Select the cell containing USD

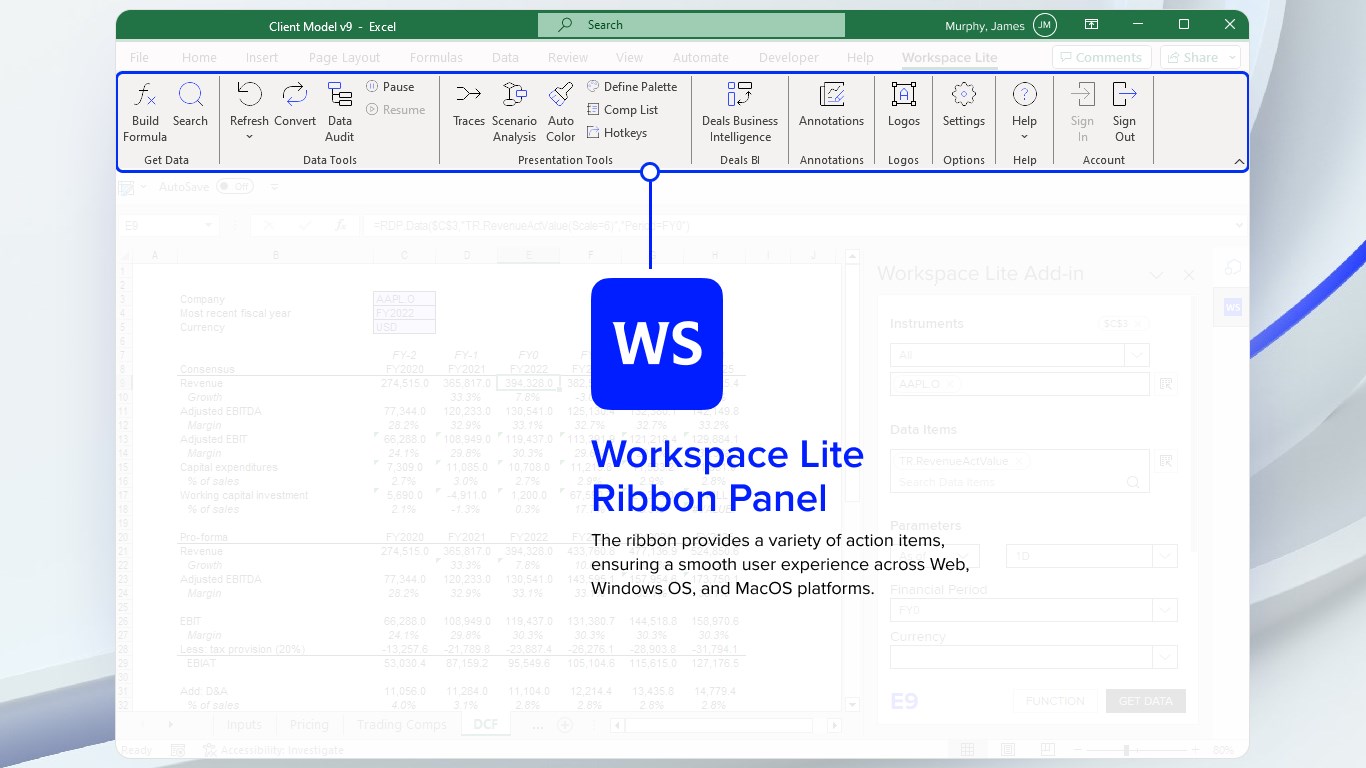[x=404, y=327]
